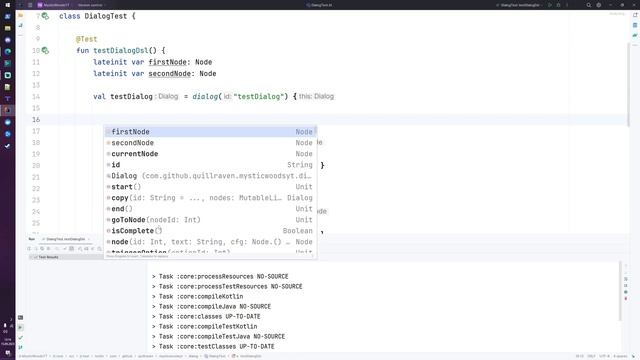Open the Project tool window folder icon
The width and height of the screenshot is (640, 360).
20,16
